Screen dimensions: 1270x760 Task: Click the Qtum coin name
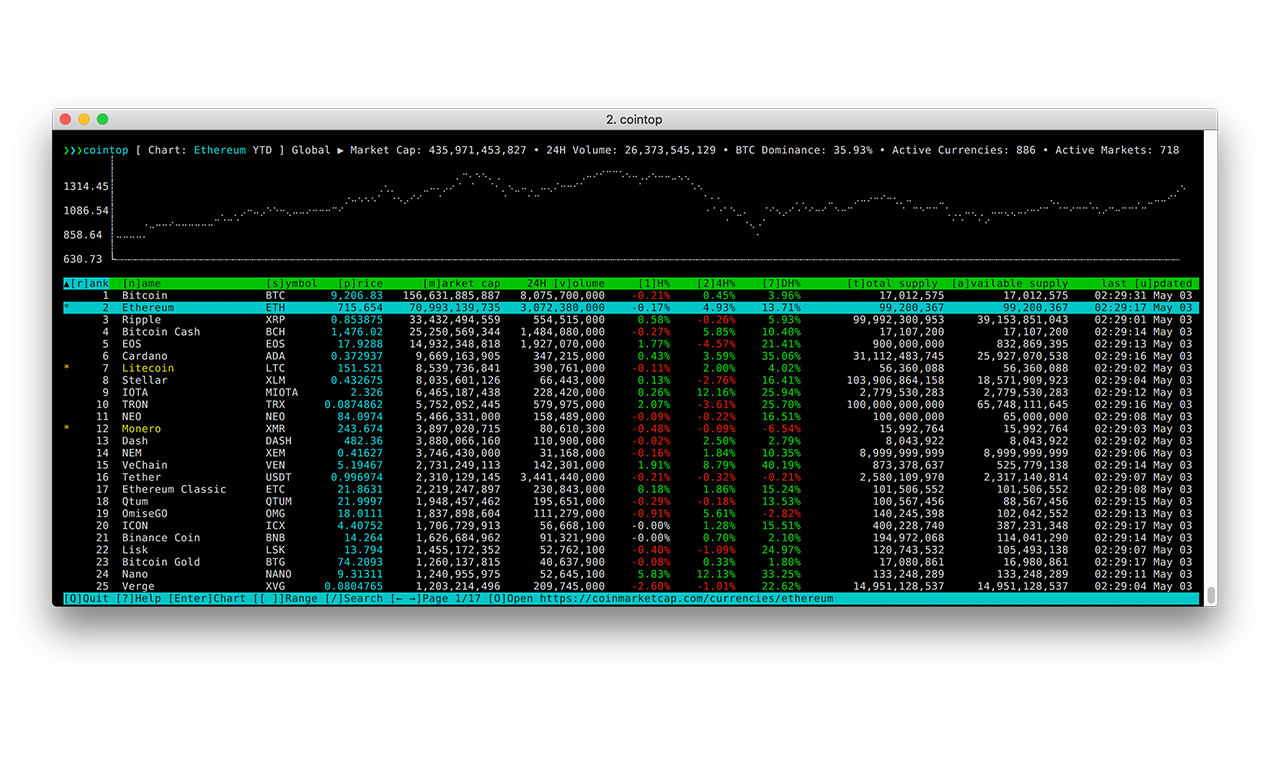tap(135, 501)
